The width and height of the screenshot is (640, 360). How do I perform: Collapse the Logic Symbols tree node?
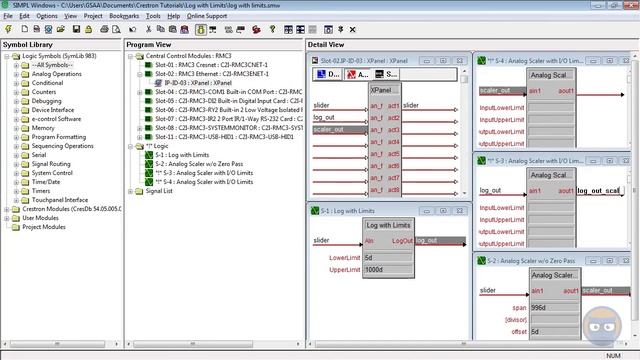(7, 56)
